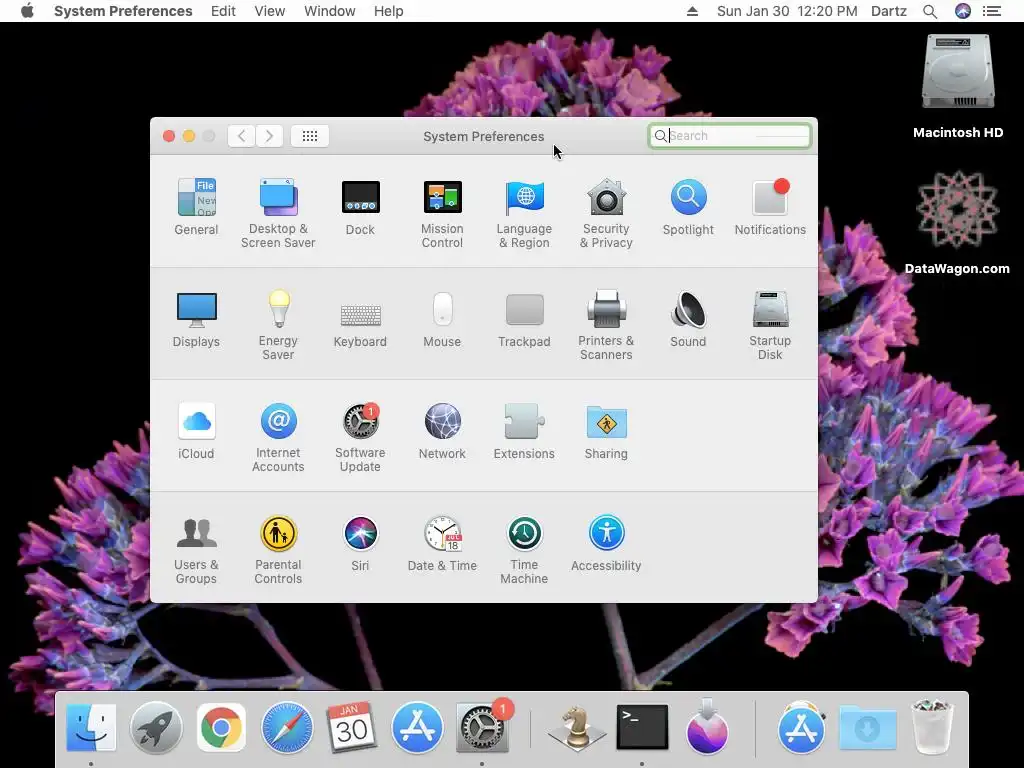Open Printers & Scanners preferences
Viewport: 1024px width, 768px height.
pos(606,325)
